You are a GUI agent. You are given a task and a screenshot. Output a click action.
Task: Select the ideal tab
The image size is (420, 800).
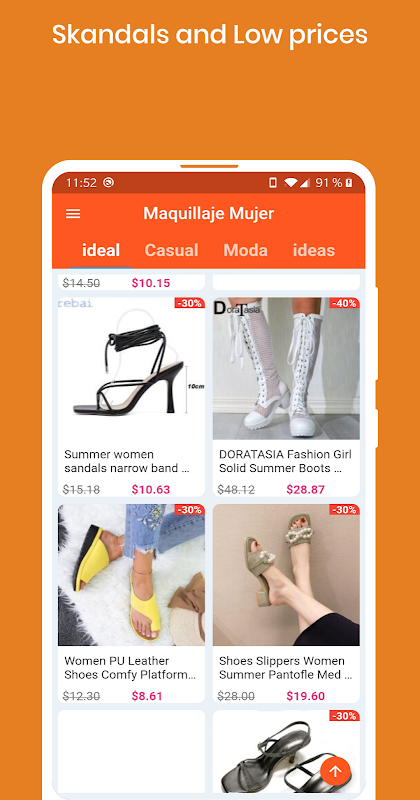[x=101, y=250]
